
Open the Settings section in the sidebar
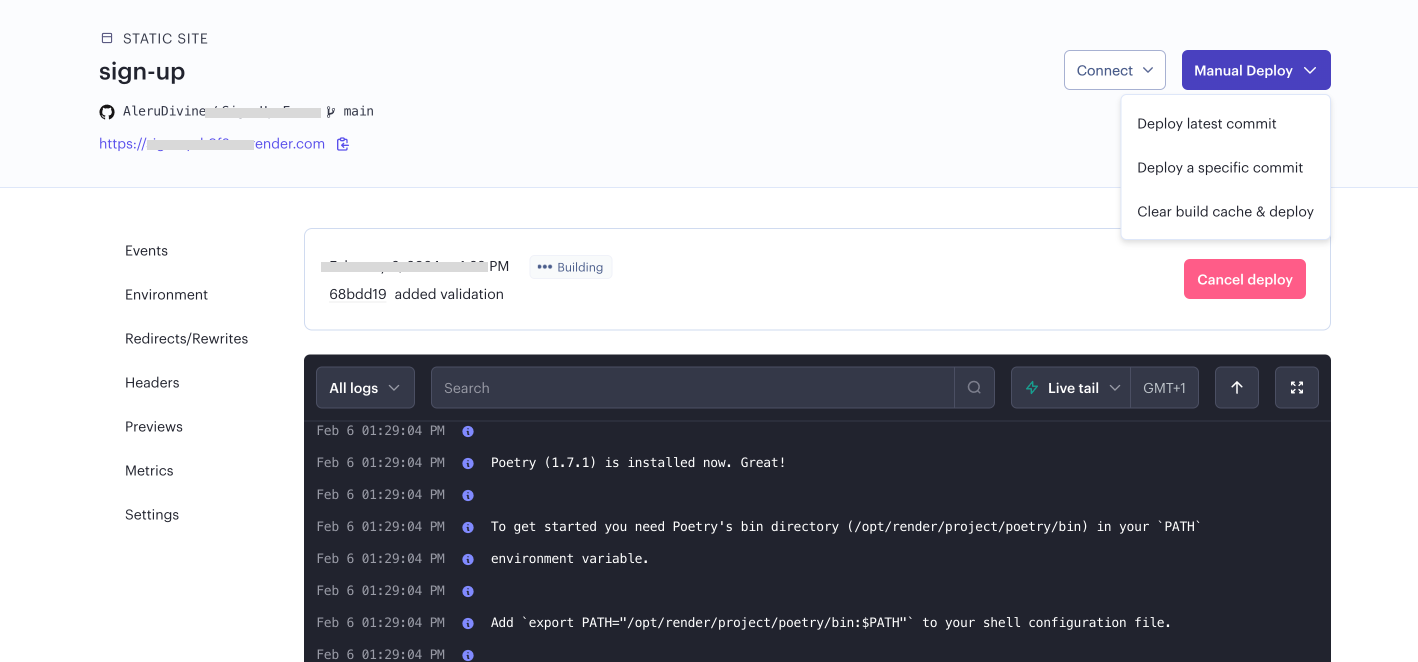click(x=152, y=515)
